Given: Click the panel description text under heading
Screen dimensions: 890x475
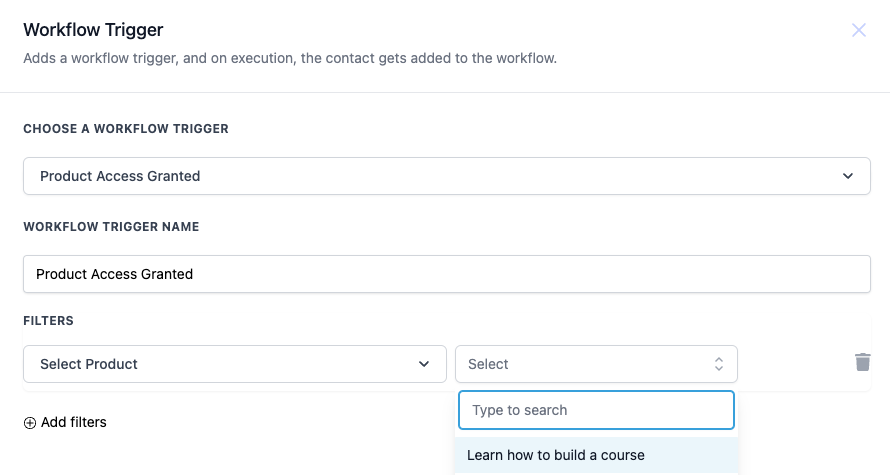Looking at the screenshot, I should coord(289,58).
